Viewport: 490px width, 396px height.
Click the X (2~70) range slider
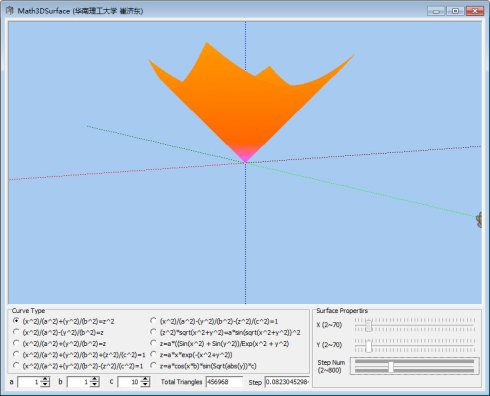point(414,325)
